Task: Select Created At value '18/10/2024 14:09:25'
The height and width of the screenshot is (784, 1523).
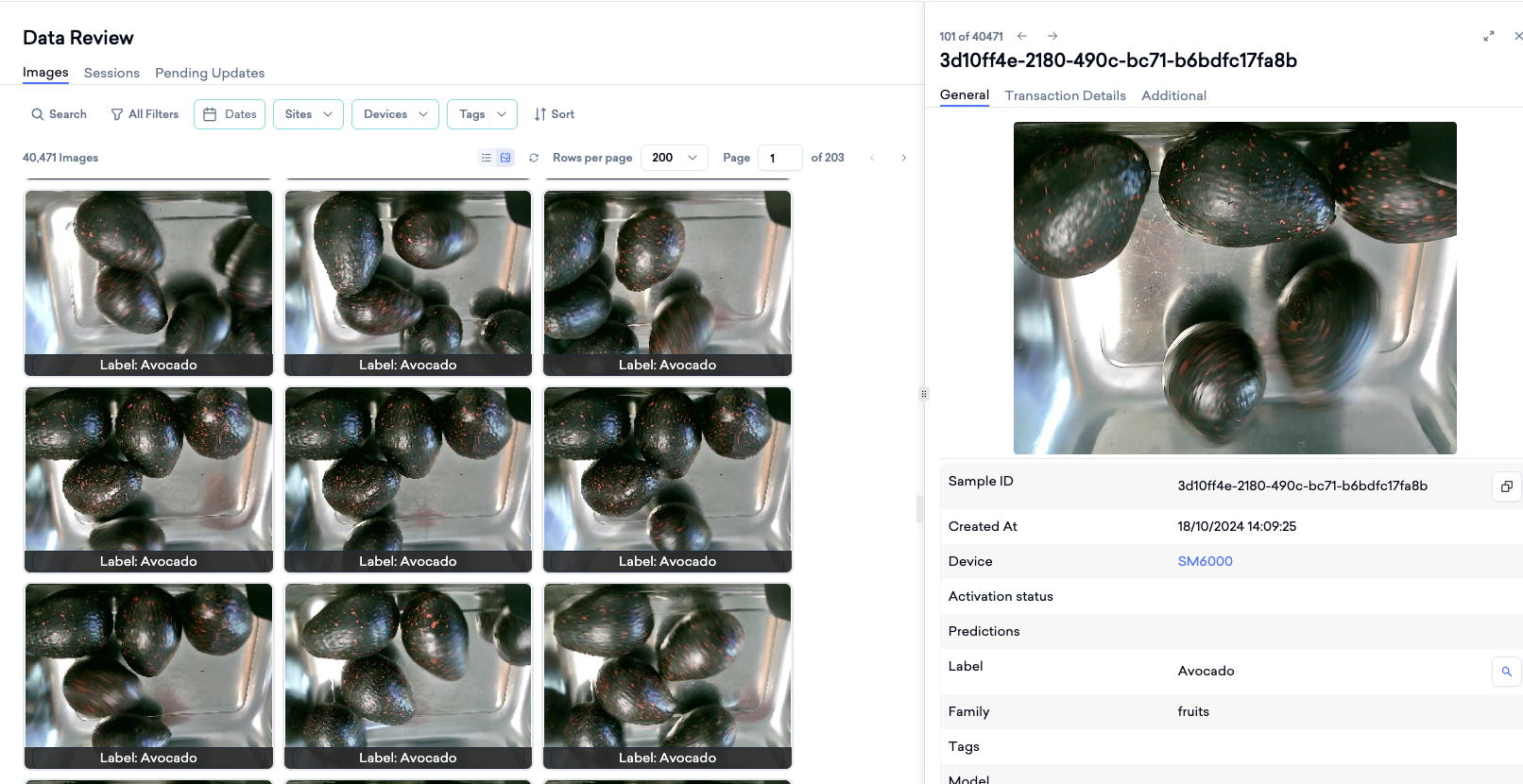Action: click(1237, 527)
